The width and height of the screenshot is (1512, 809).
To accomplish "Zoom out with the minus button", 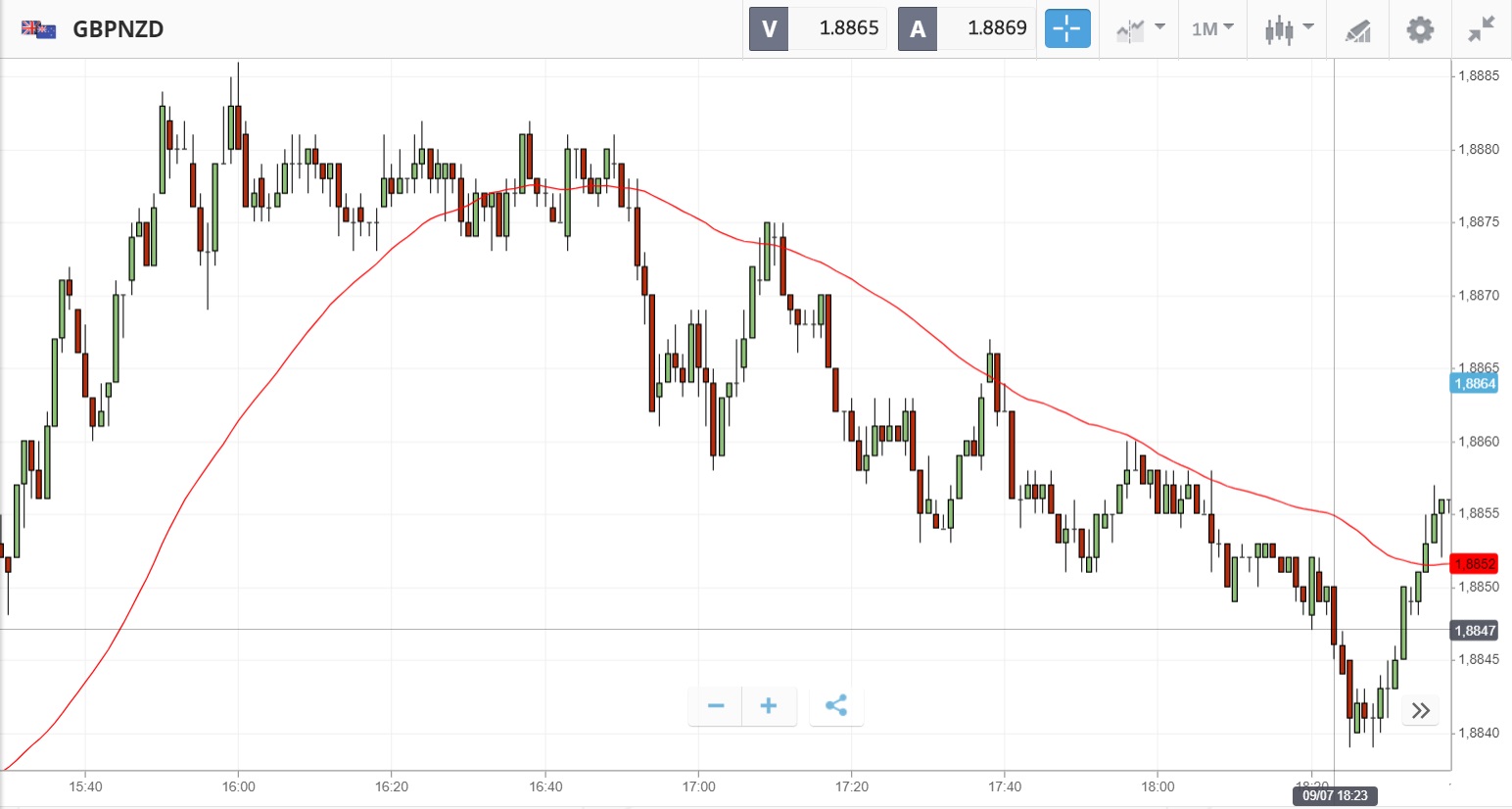I will coord(716,705).
